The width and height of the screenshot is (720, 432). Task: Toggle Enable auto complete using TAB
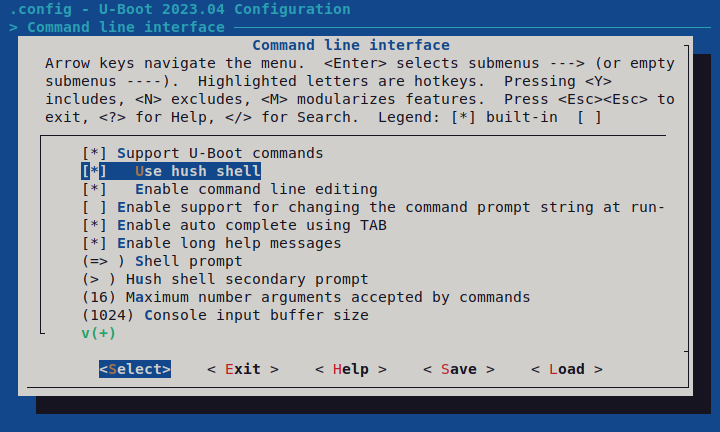(x=234, y=225)
